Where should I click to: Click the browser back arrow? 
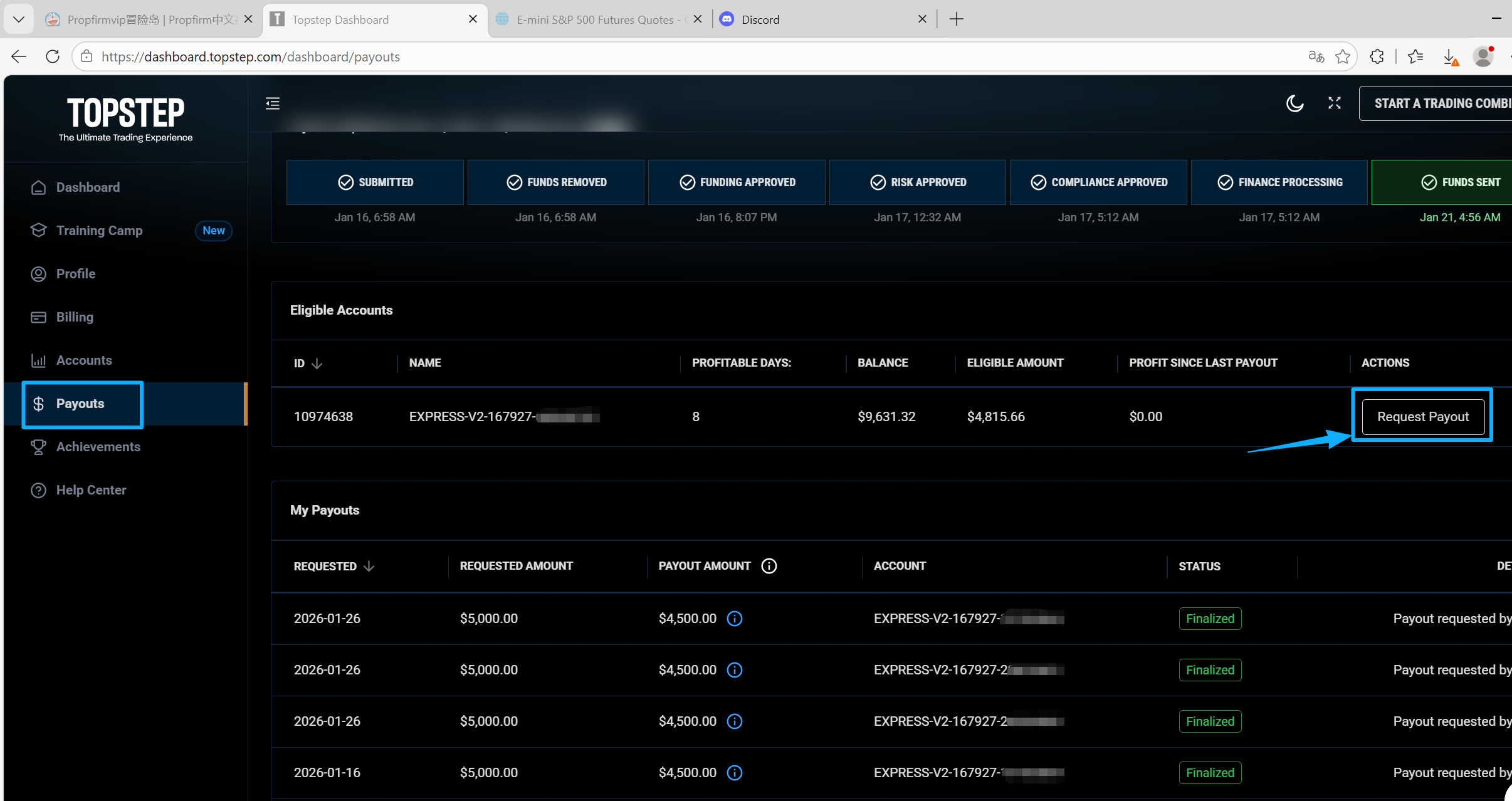pyautogui.click(x=19, y=56)
